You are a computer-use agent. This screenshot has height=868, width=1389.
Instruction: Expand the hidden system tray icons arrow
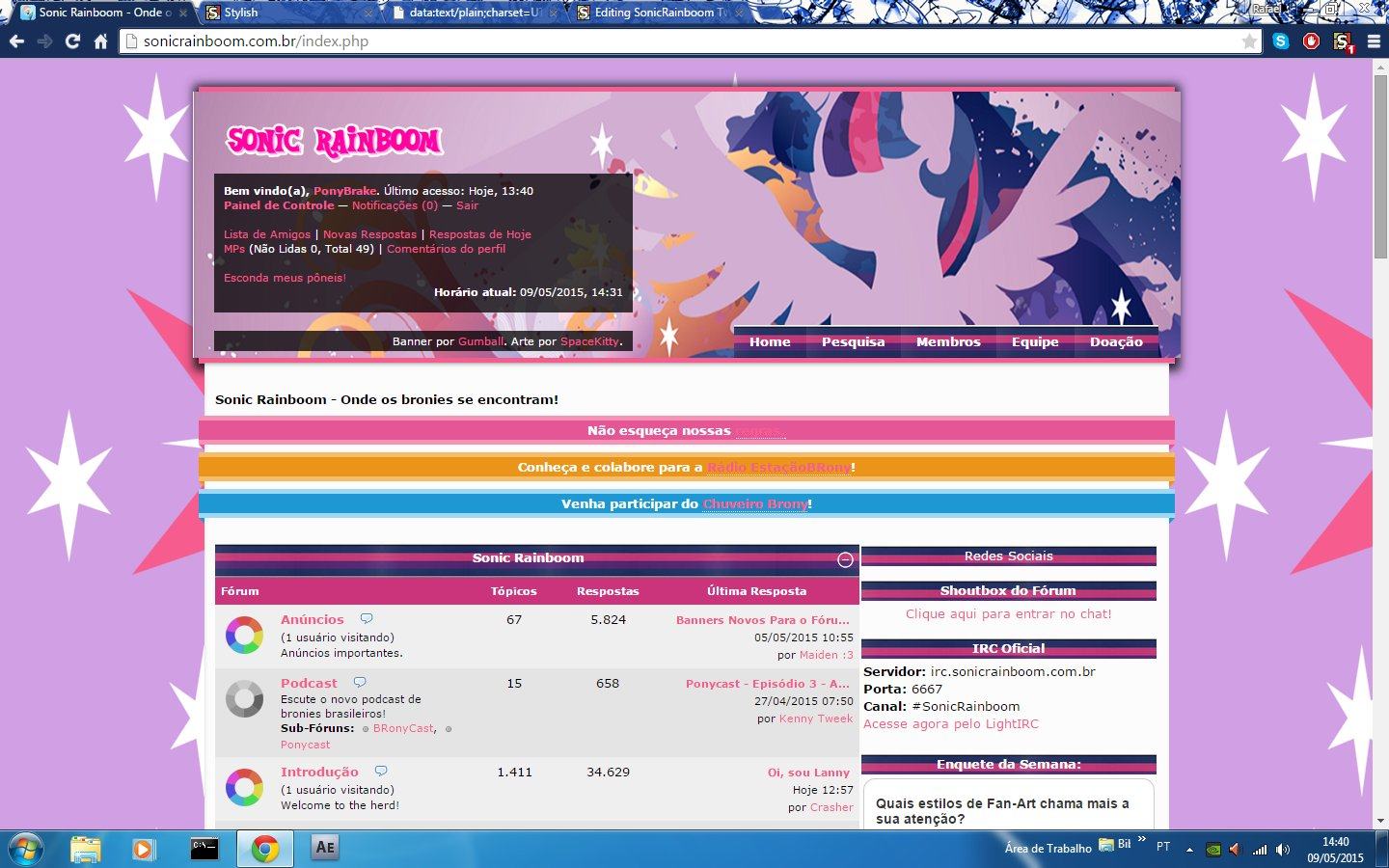1188,850
